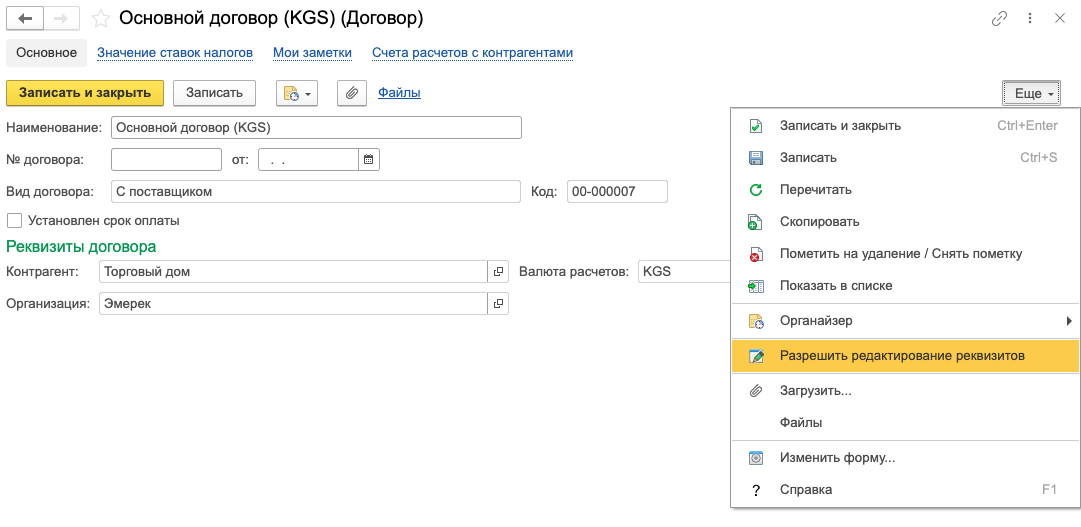The width and height of the screenshot is (1081, 527).
Task: Choose Изменить форму... menu entry
Action: [x=905, y=457]
